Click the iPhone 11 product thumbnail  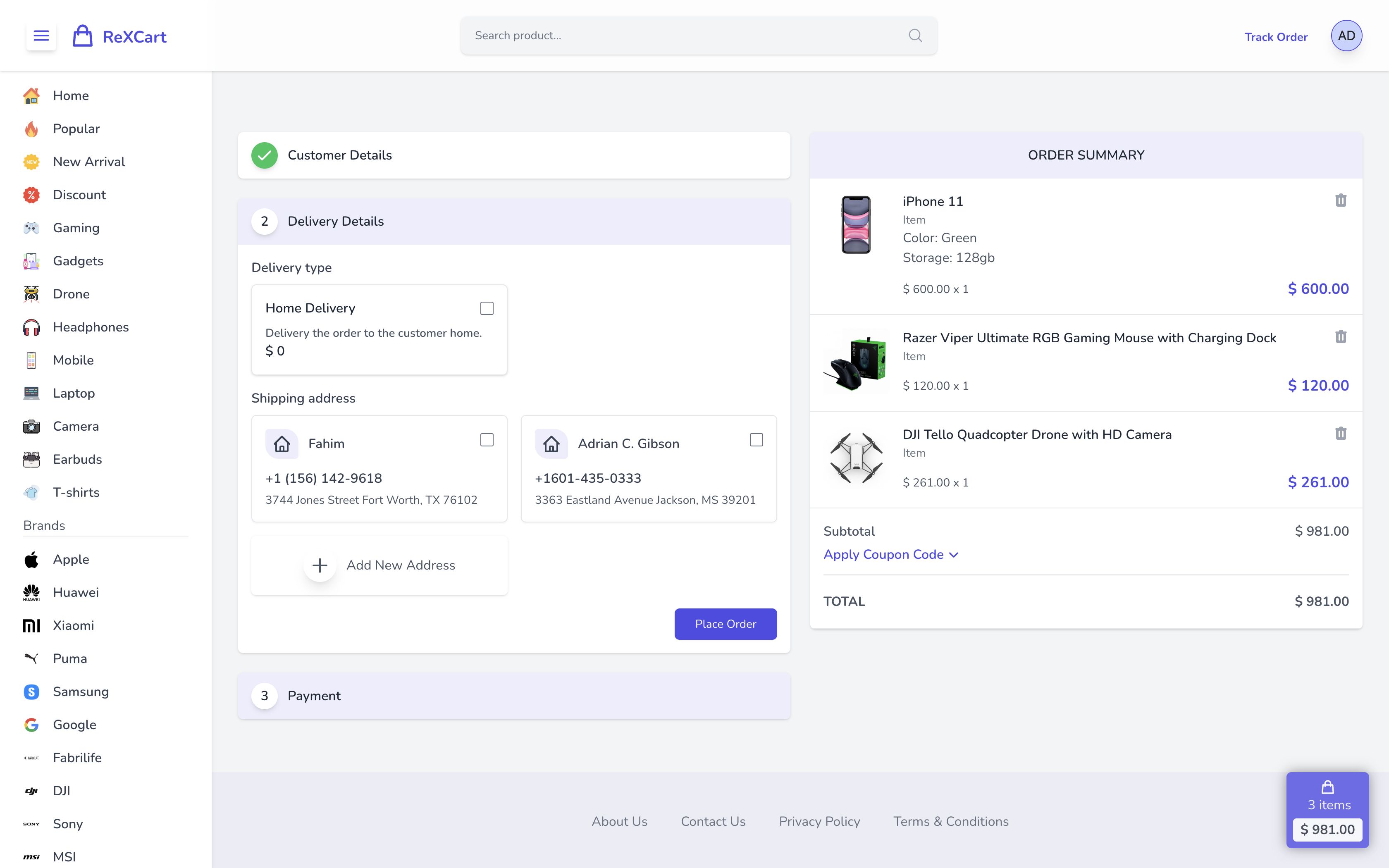(x=856, y=224)
